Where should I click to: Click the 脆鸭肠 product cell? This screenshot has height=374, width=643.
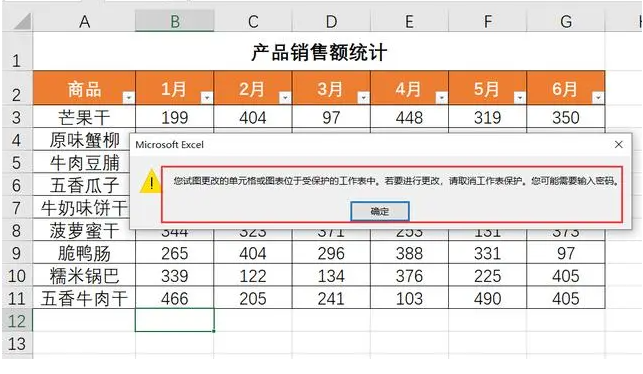(84, 253)
